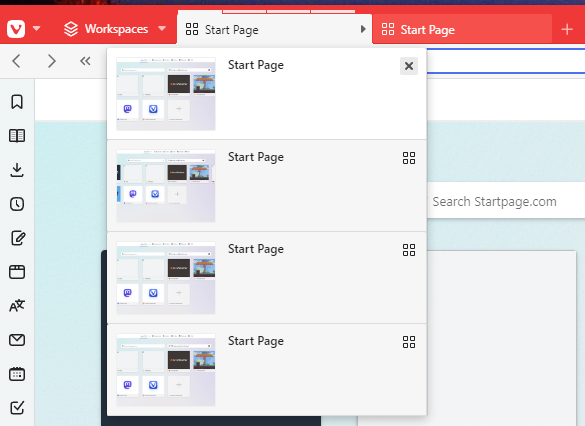Open the Notes panel icon
This screenshot has width=585, height=426.
click(18, 238)
